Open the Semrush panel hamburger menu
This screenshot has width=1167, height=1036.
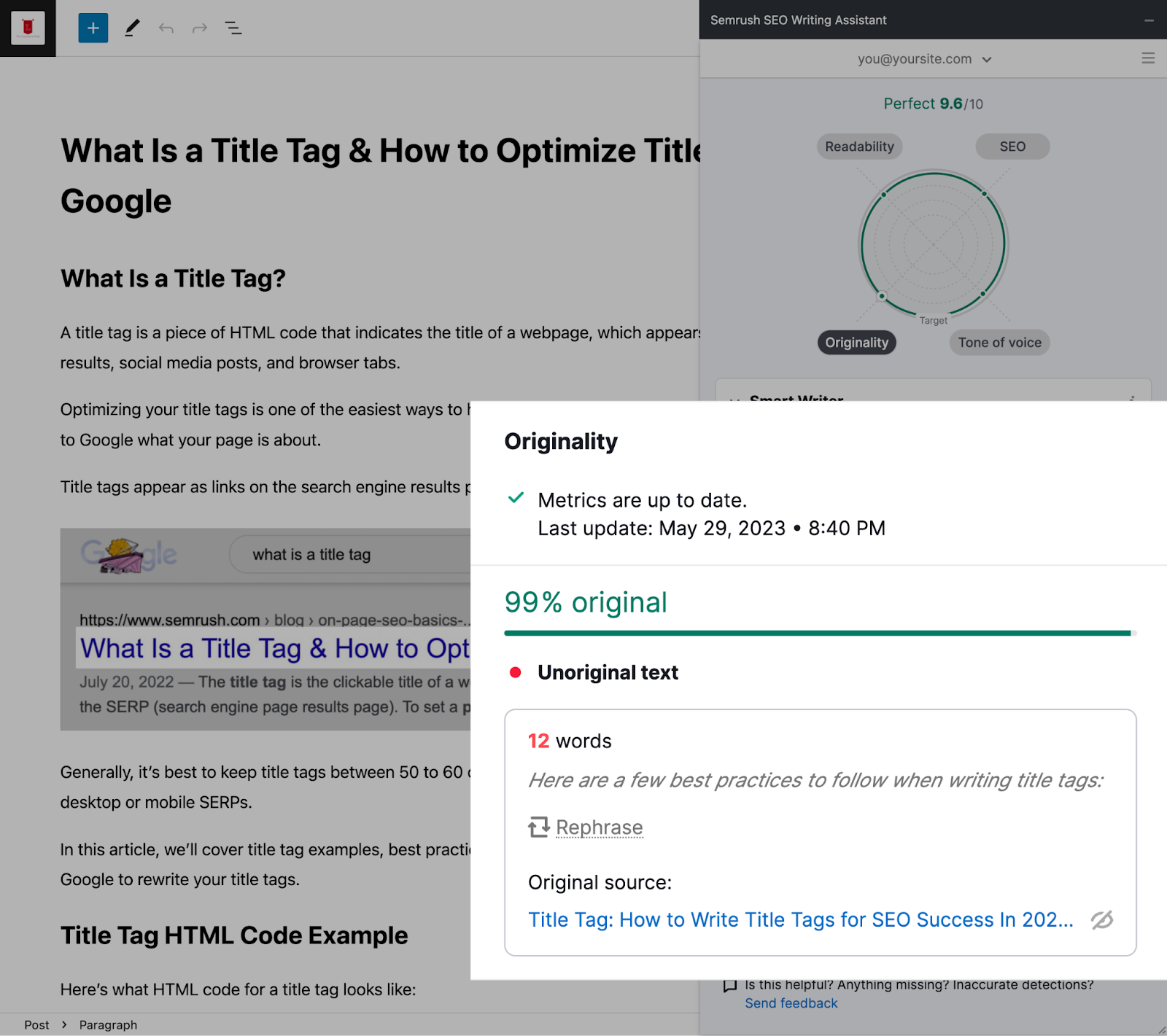(x=1147, y=58)
